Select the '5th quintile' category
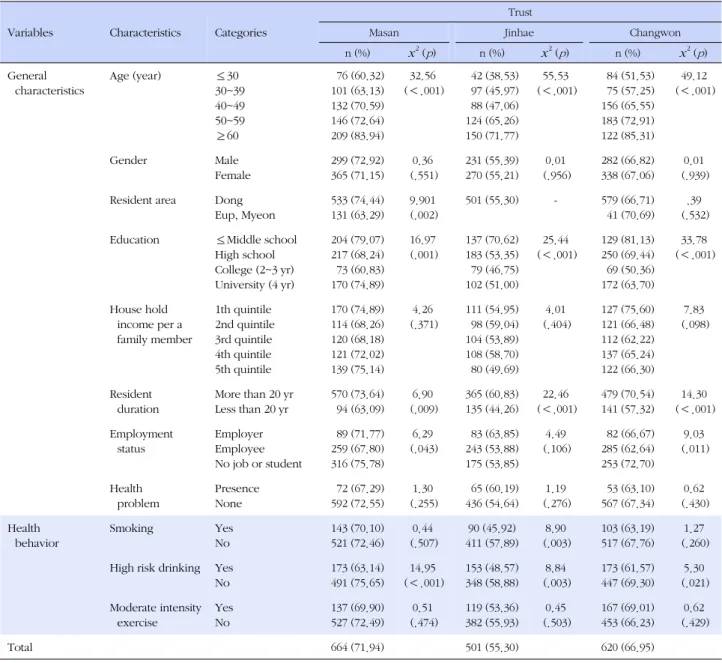The width and height of the screenshot is (722, 663). 243,370
